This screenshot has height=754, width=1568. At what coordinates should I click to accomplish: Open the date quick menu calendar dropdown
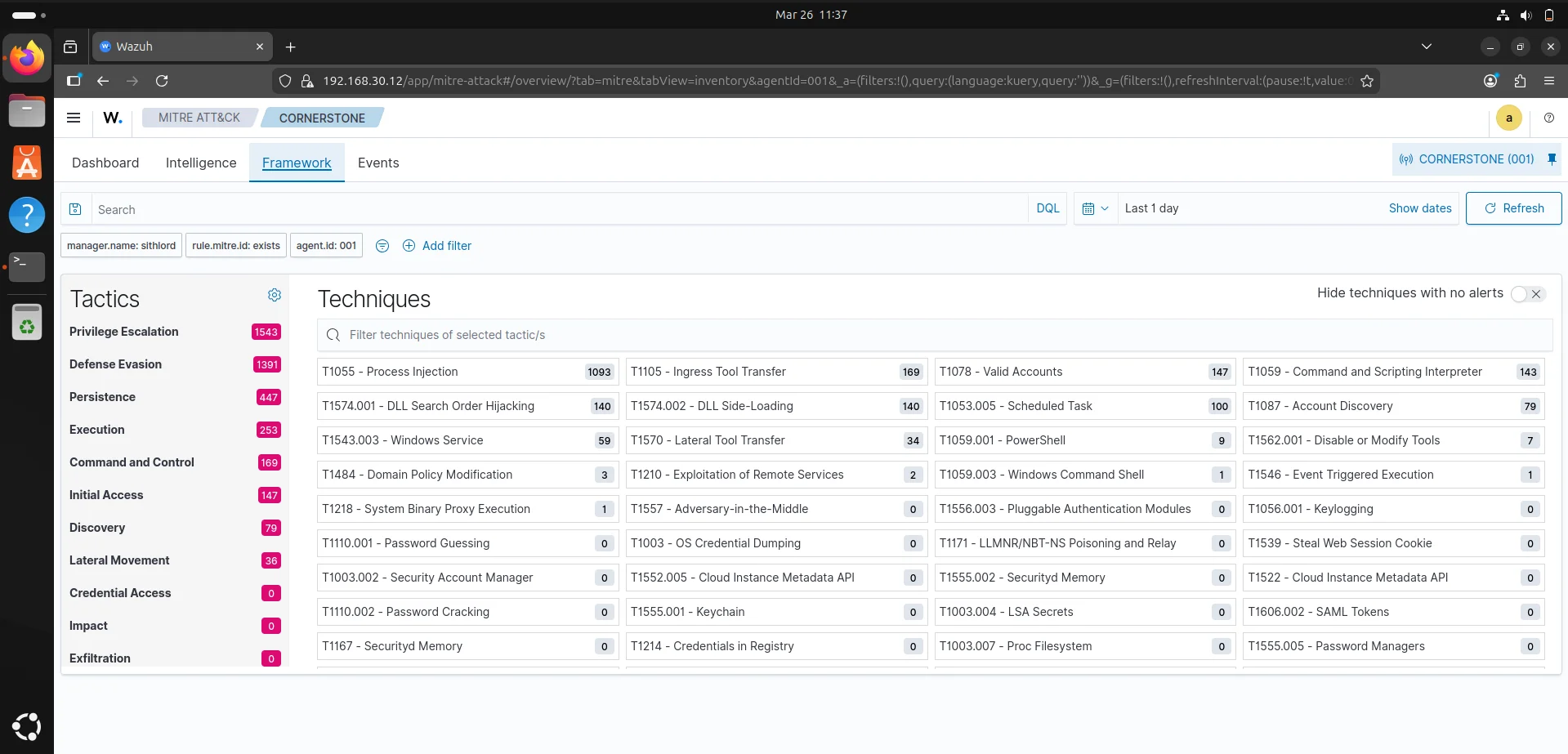click(x=1095, y=208)
